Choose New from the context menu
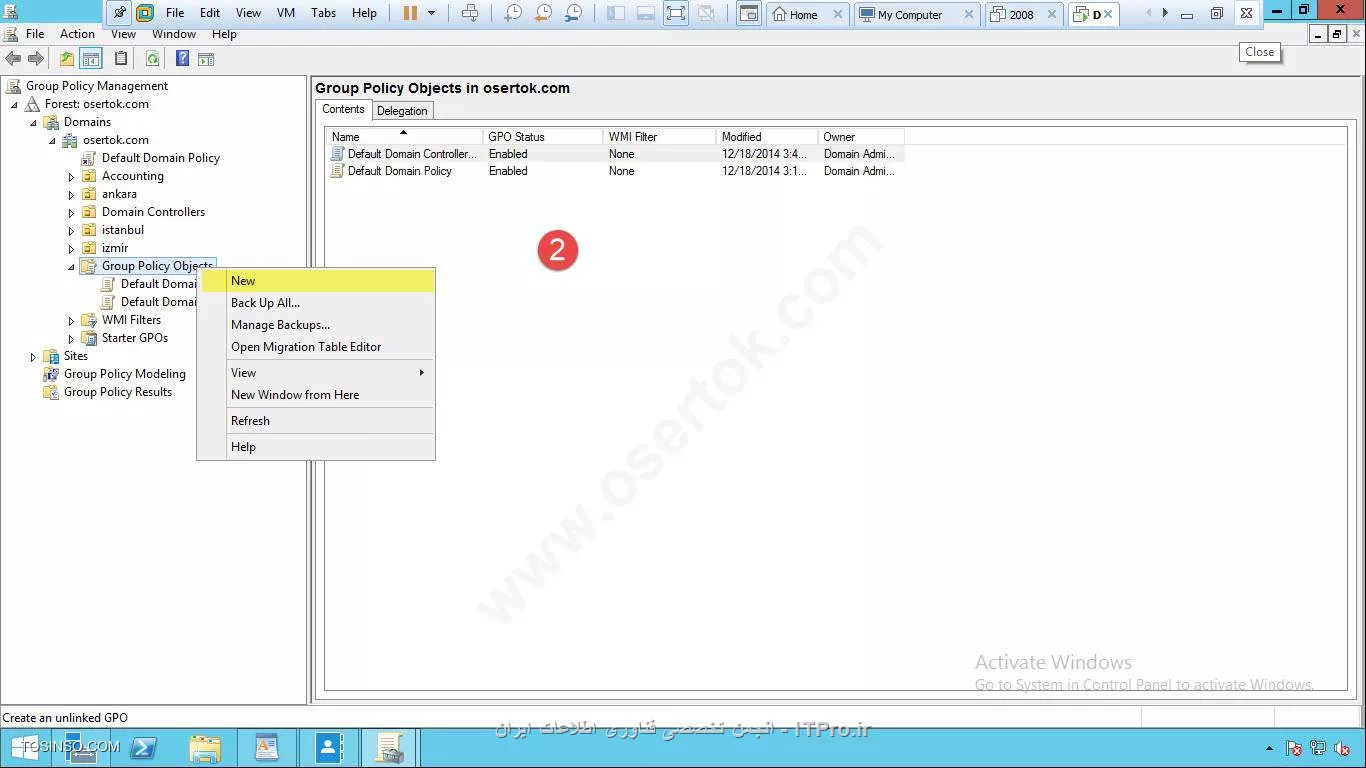 coord(317,281)
